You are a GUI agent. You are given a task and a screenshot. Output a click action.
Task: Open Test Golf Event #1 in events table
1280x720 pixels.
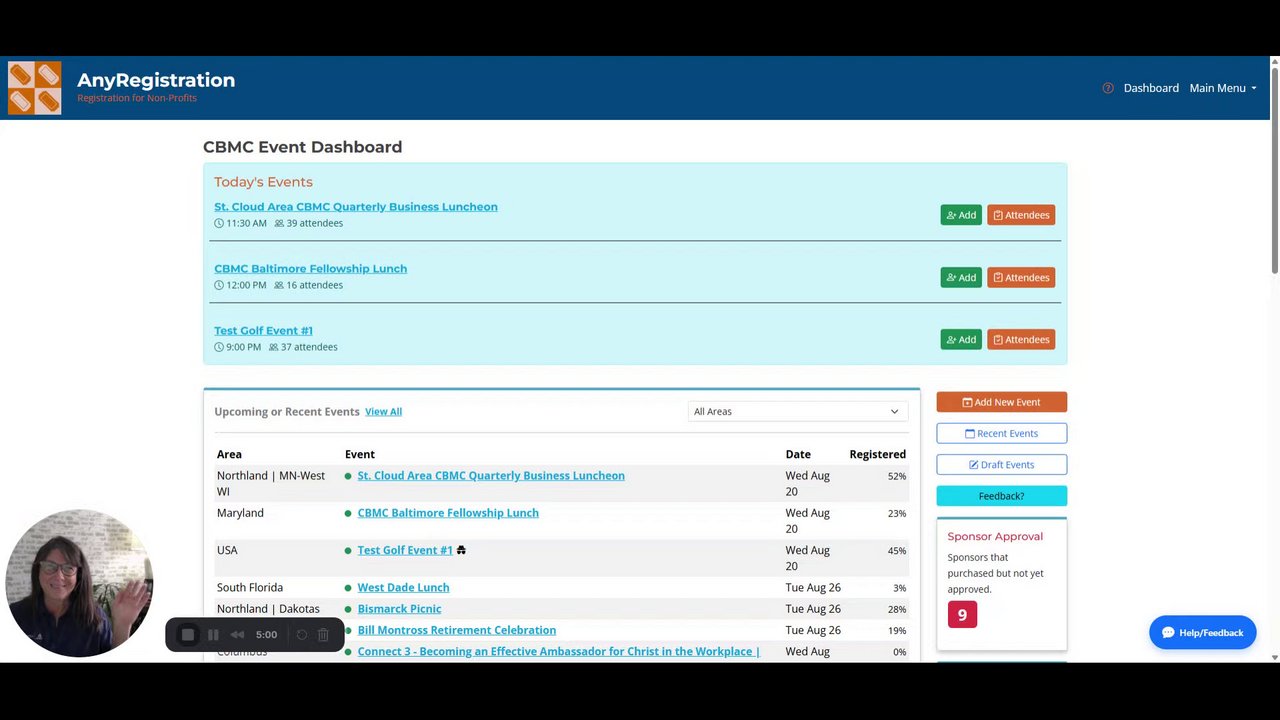click(405, 550)
